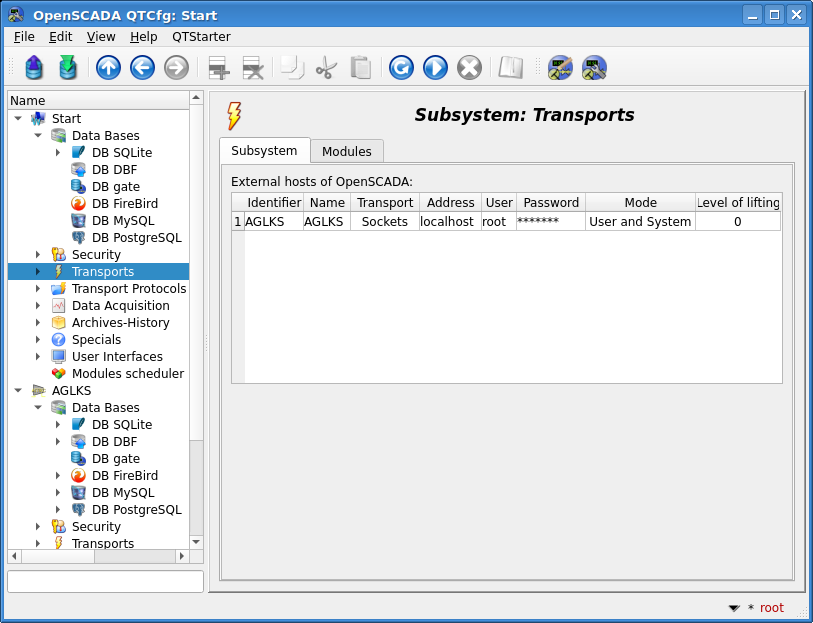Open the QTStarter menu
813x623 pixels.
click(201, 36)
